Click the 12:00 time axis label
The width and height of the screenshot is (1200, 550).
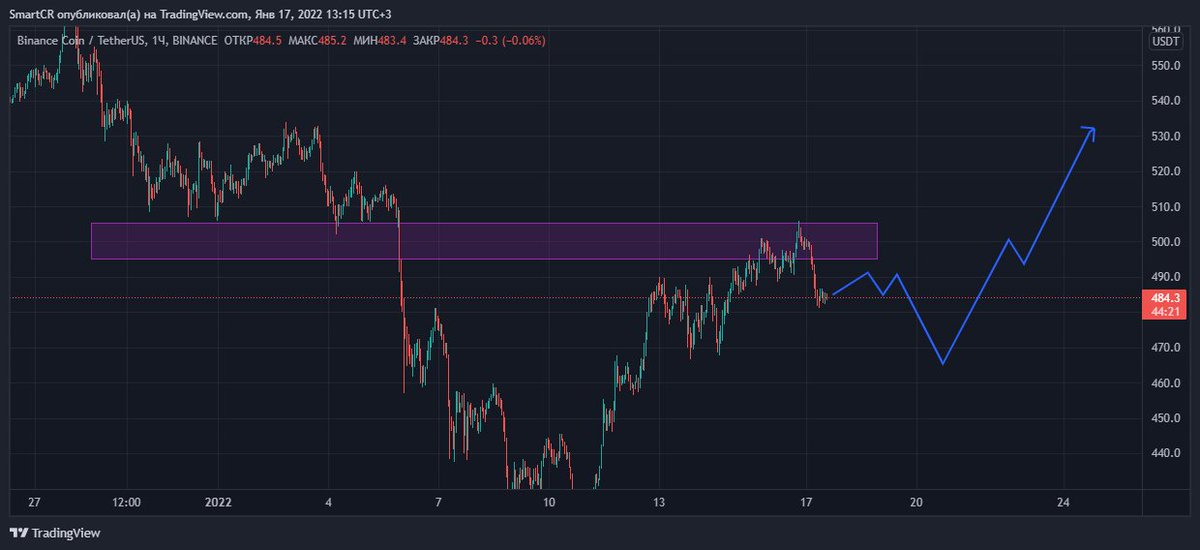pyautogui.click(x=126, y=502)
